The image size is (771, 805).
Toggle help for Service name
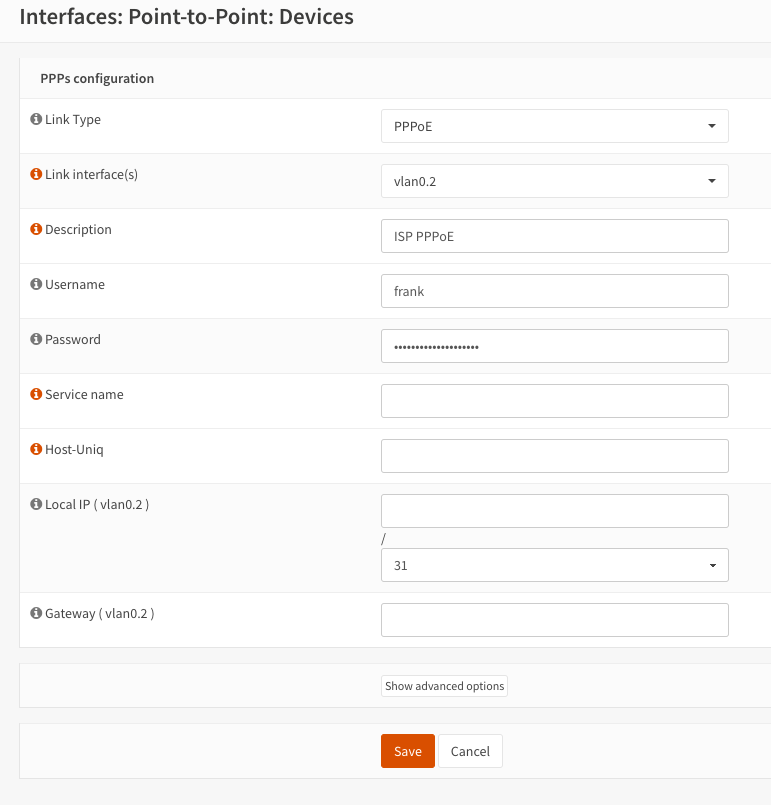click(36, 394)
